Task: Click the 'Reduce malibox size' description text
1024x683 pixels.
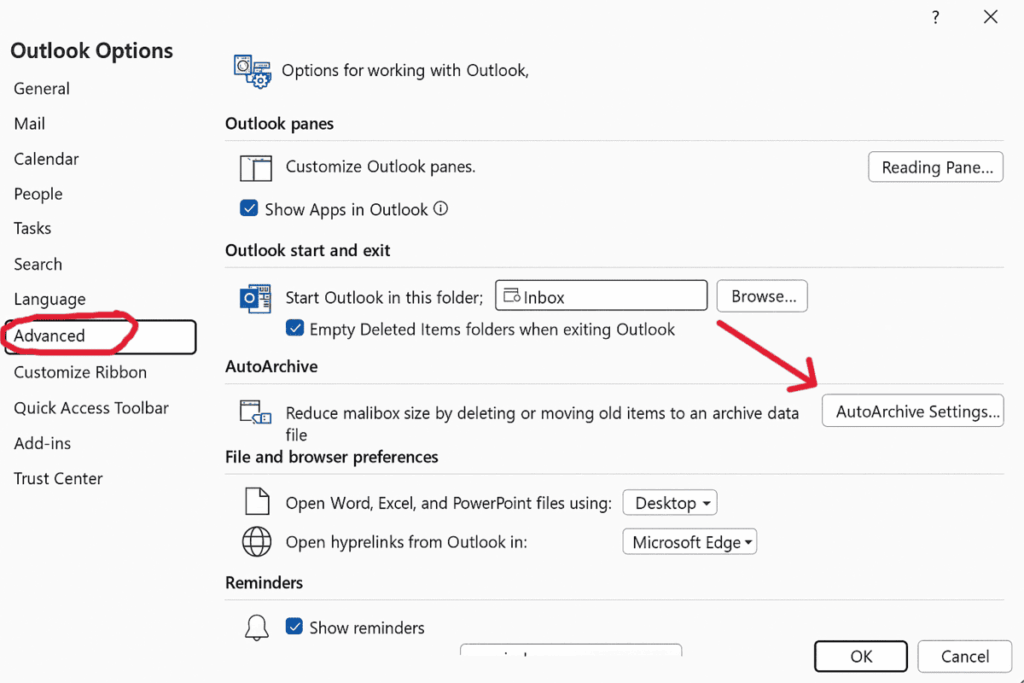Action: [x=542, y=423]
